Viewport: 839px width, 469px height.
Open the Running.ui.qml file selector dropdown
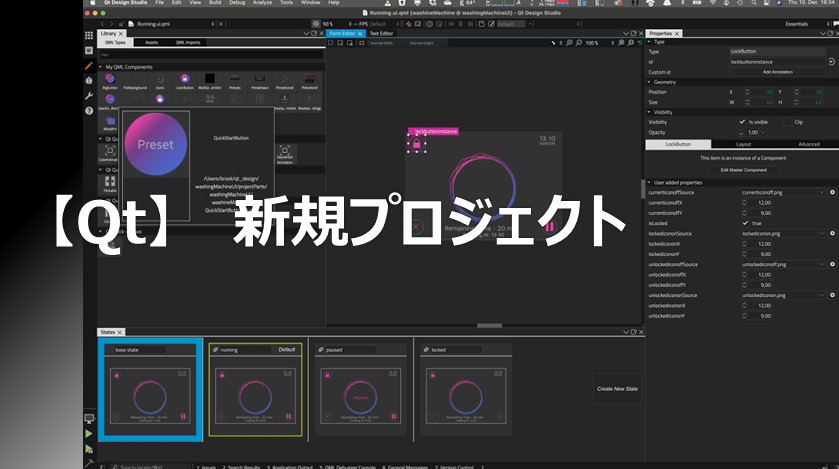(x=213, y=24)
